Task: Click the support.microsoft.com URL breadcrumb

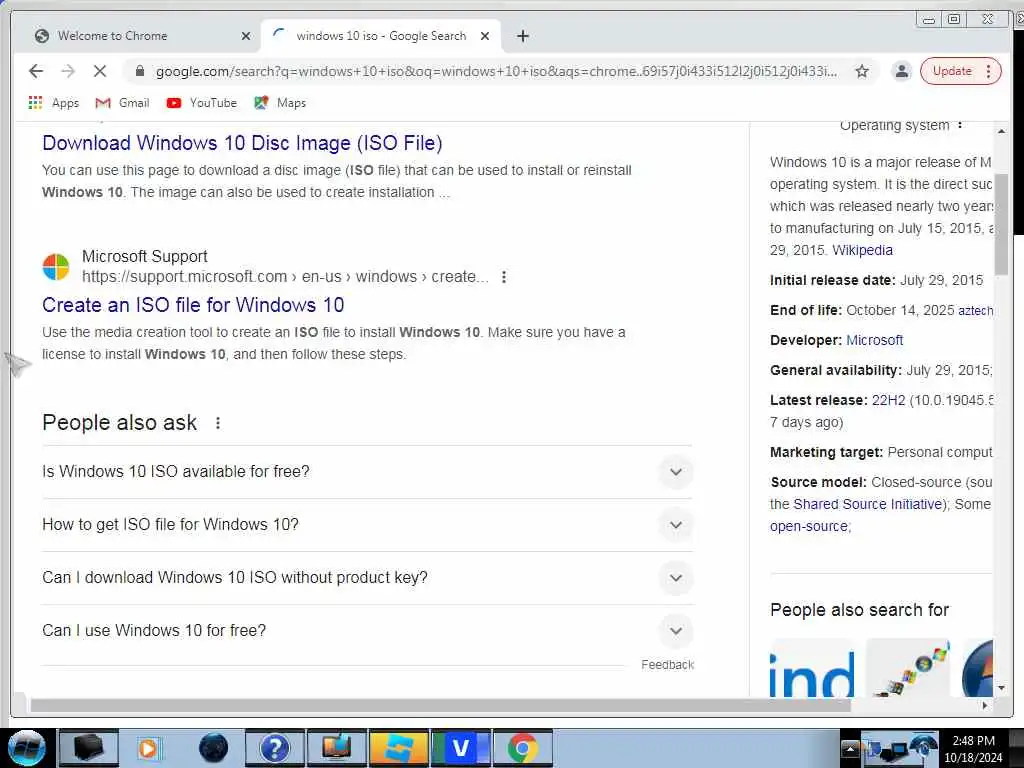Action: tap(285, 277)
